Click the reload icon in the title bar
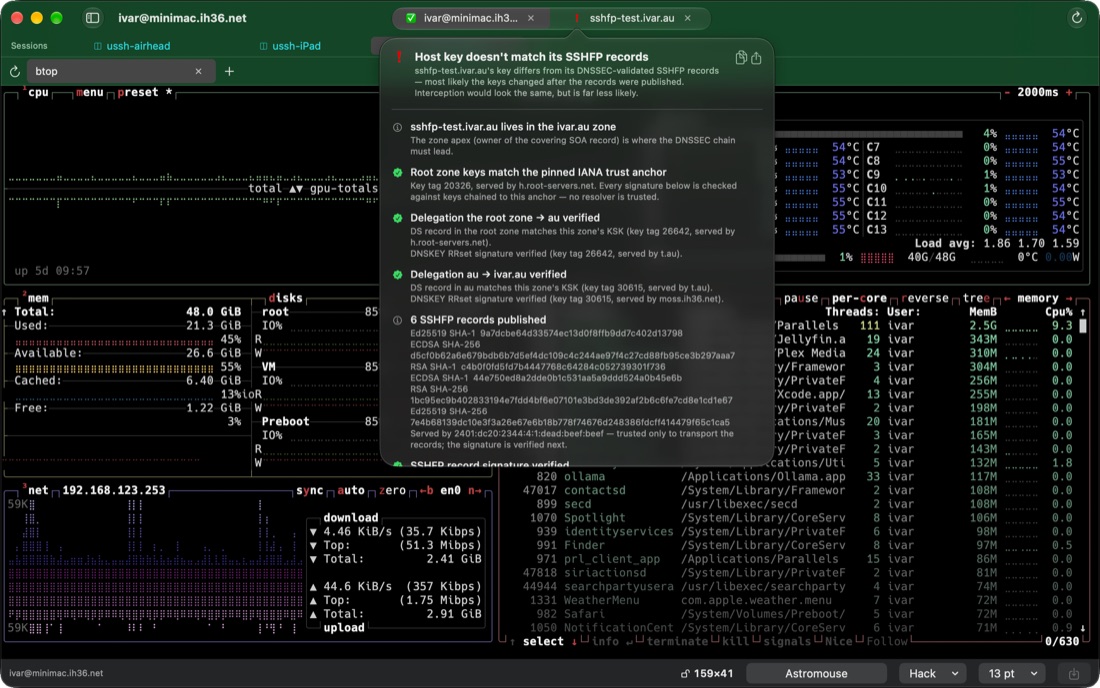The height and width of the screenshot is (688, 1100). tap(1076, 18)
